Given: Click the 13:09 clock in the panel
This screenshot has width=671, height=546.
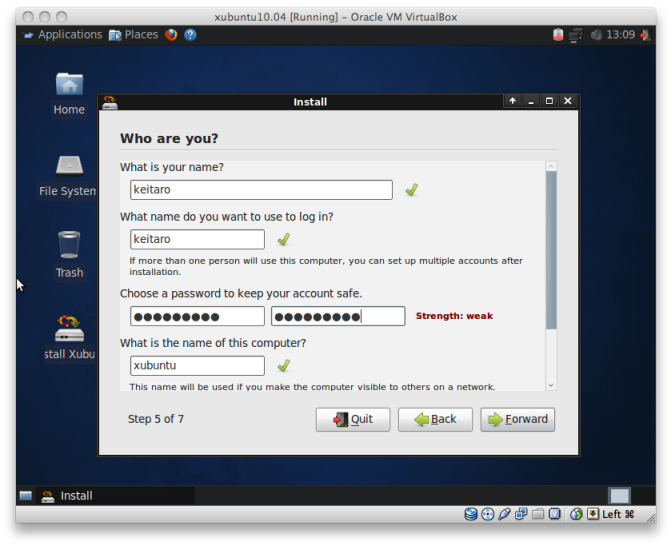Looking at the screenshot, I should 621,35.
